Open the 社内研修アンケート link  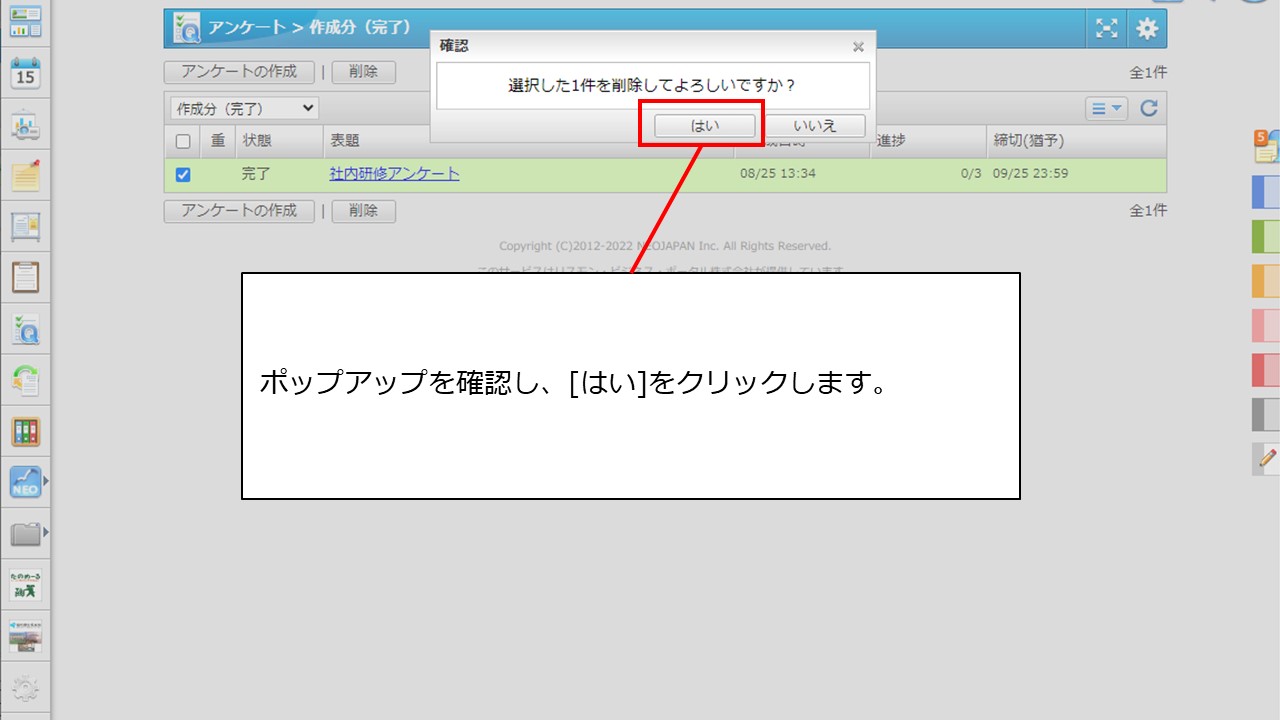click(x=395, y=174)
